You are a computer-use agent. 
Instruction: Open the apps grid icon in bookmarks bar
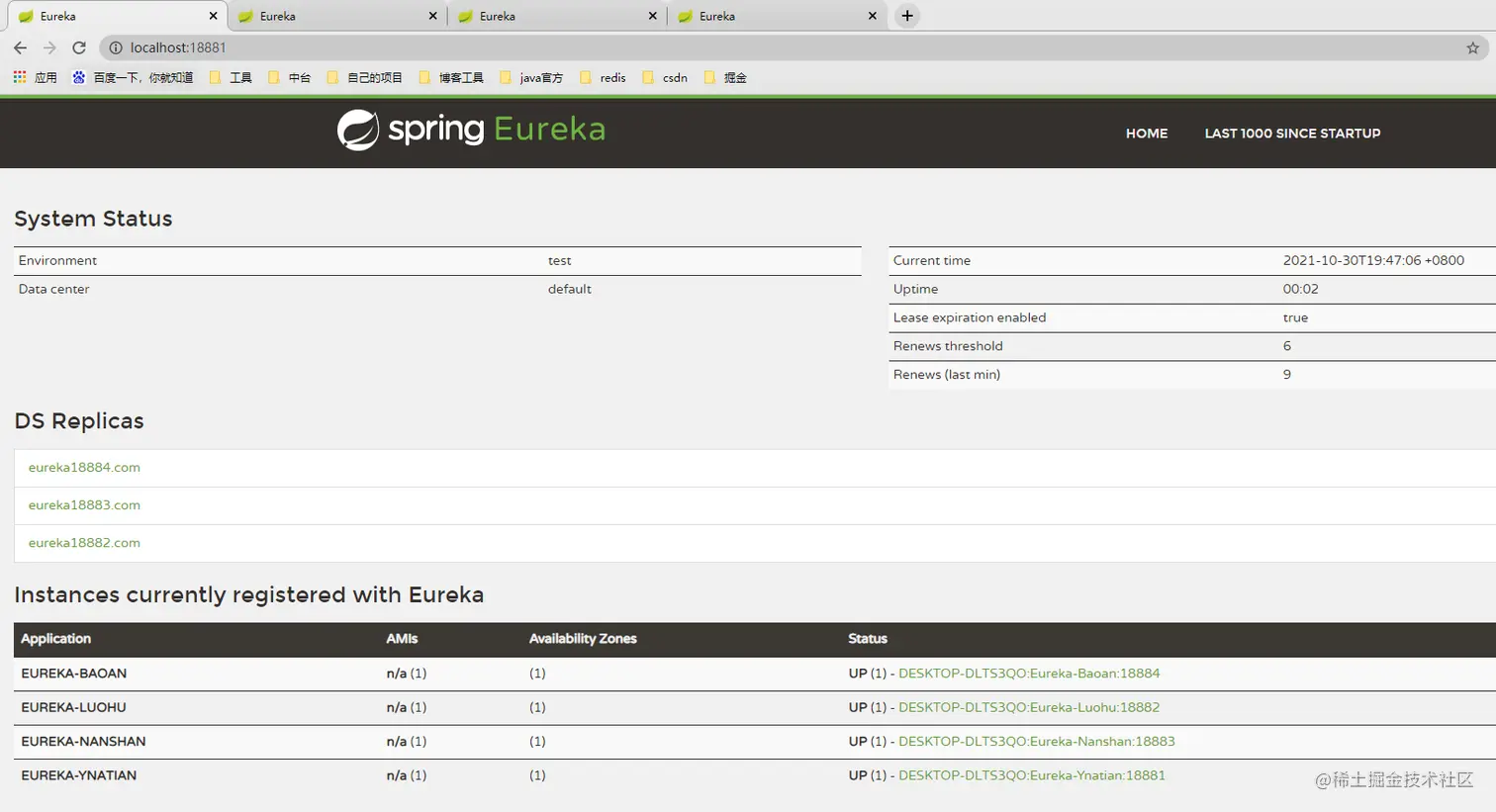click(20, 77)
